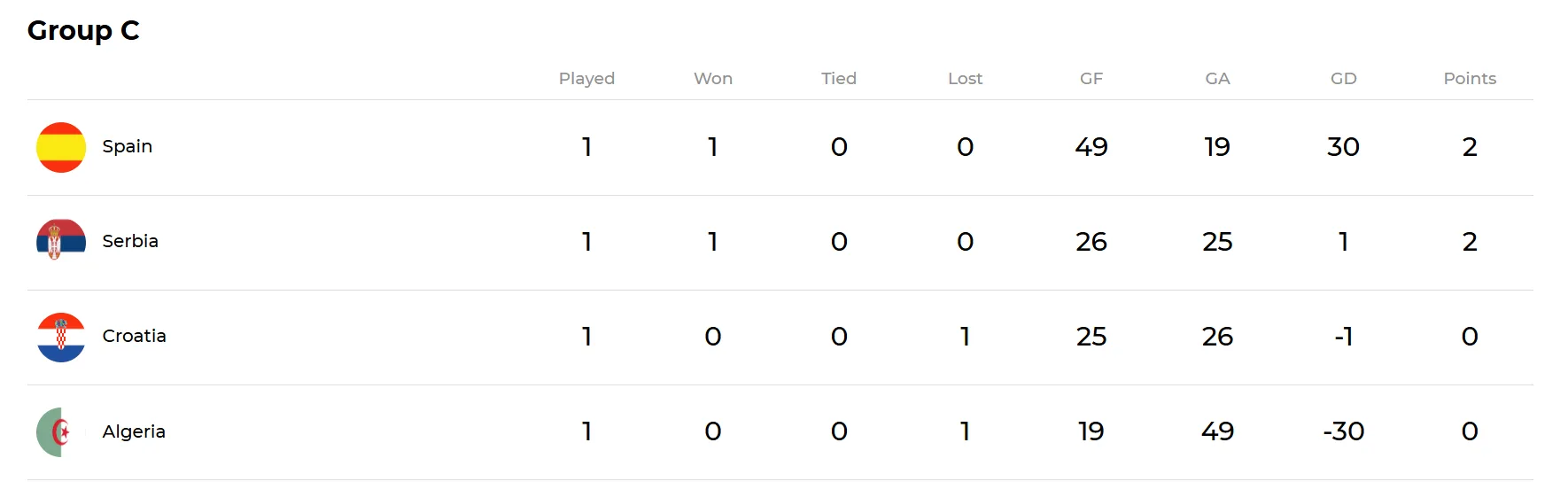Click the GF column header
The height and width of the screenshot is (497, 1568).
pos(1091,78)
